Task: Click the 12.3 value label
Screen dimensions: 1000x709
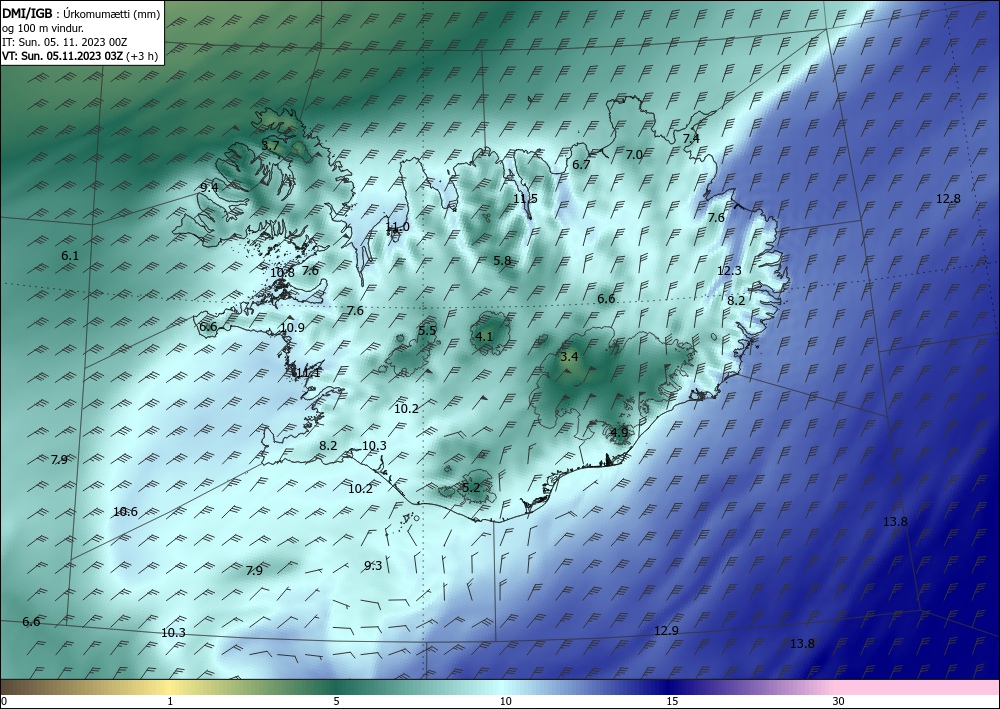Action: (x=729, y=270)
